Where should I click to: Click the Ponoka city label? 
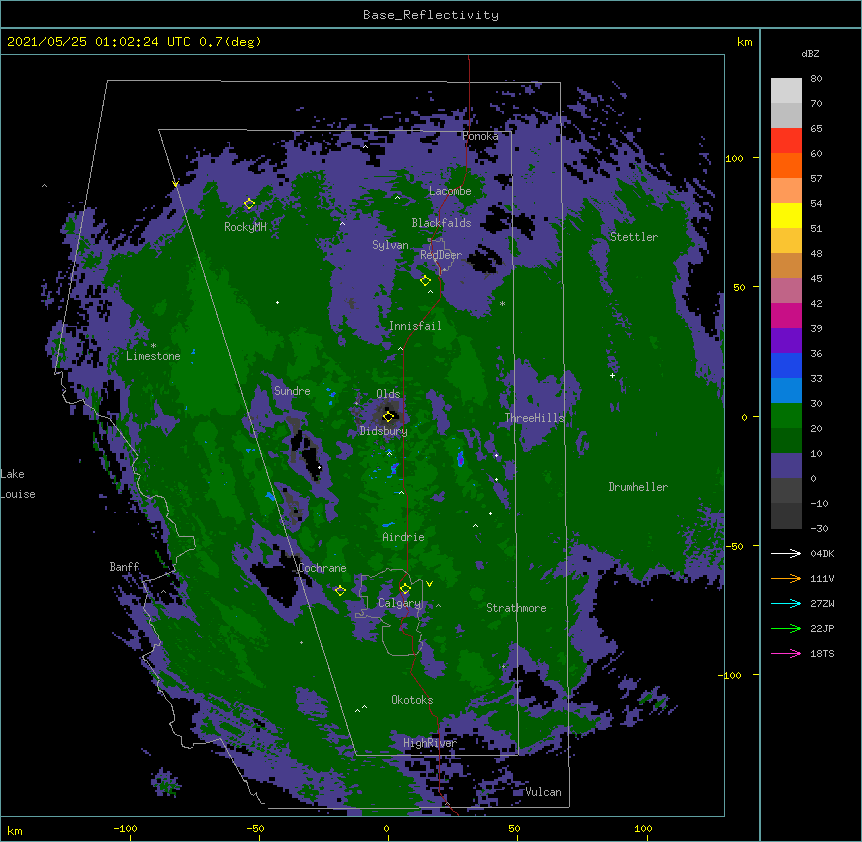pyautogui.click(x=480, y=136)
